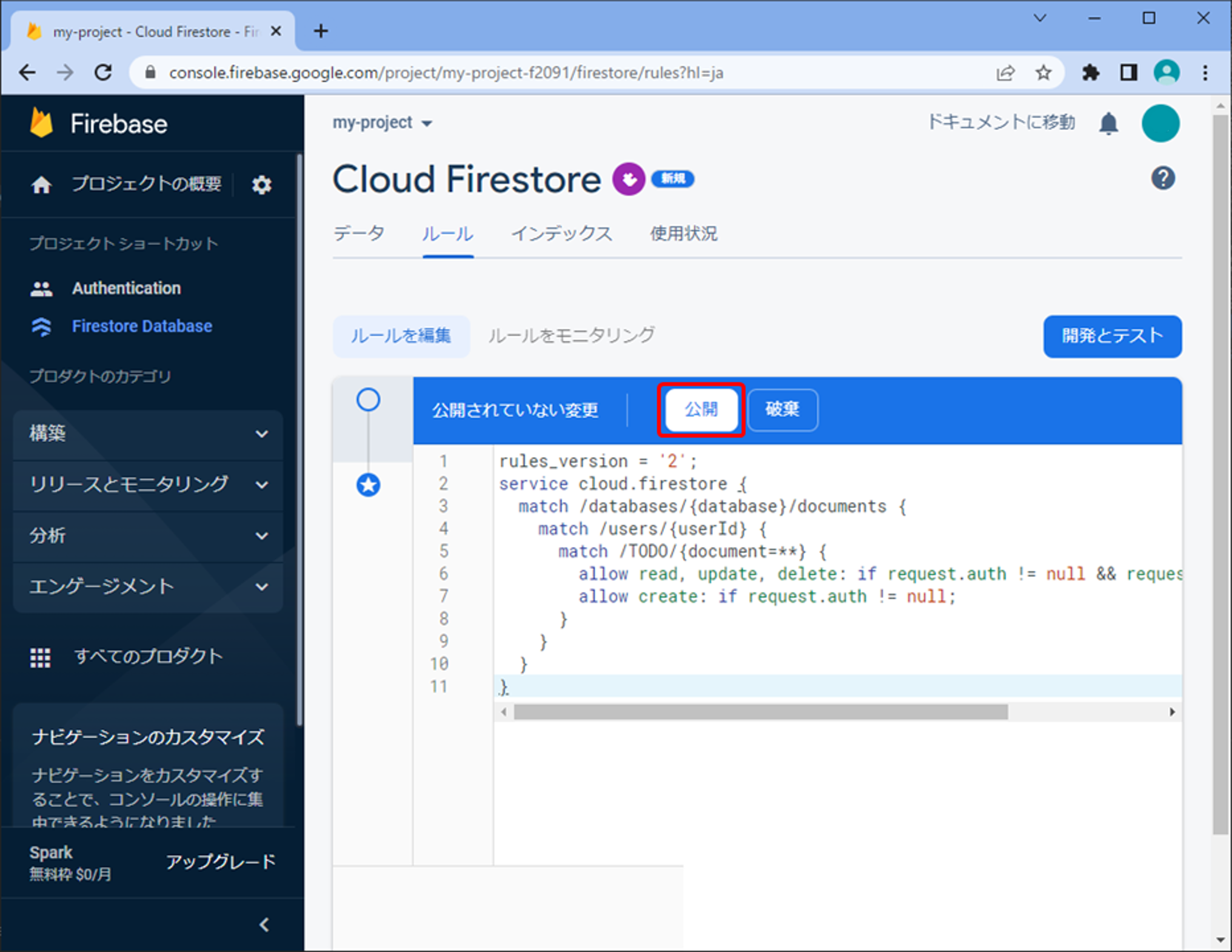
Task: Open Chrome three-dot menu
Action: [x=1205, y=73]
